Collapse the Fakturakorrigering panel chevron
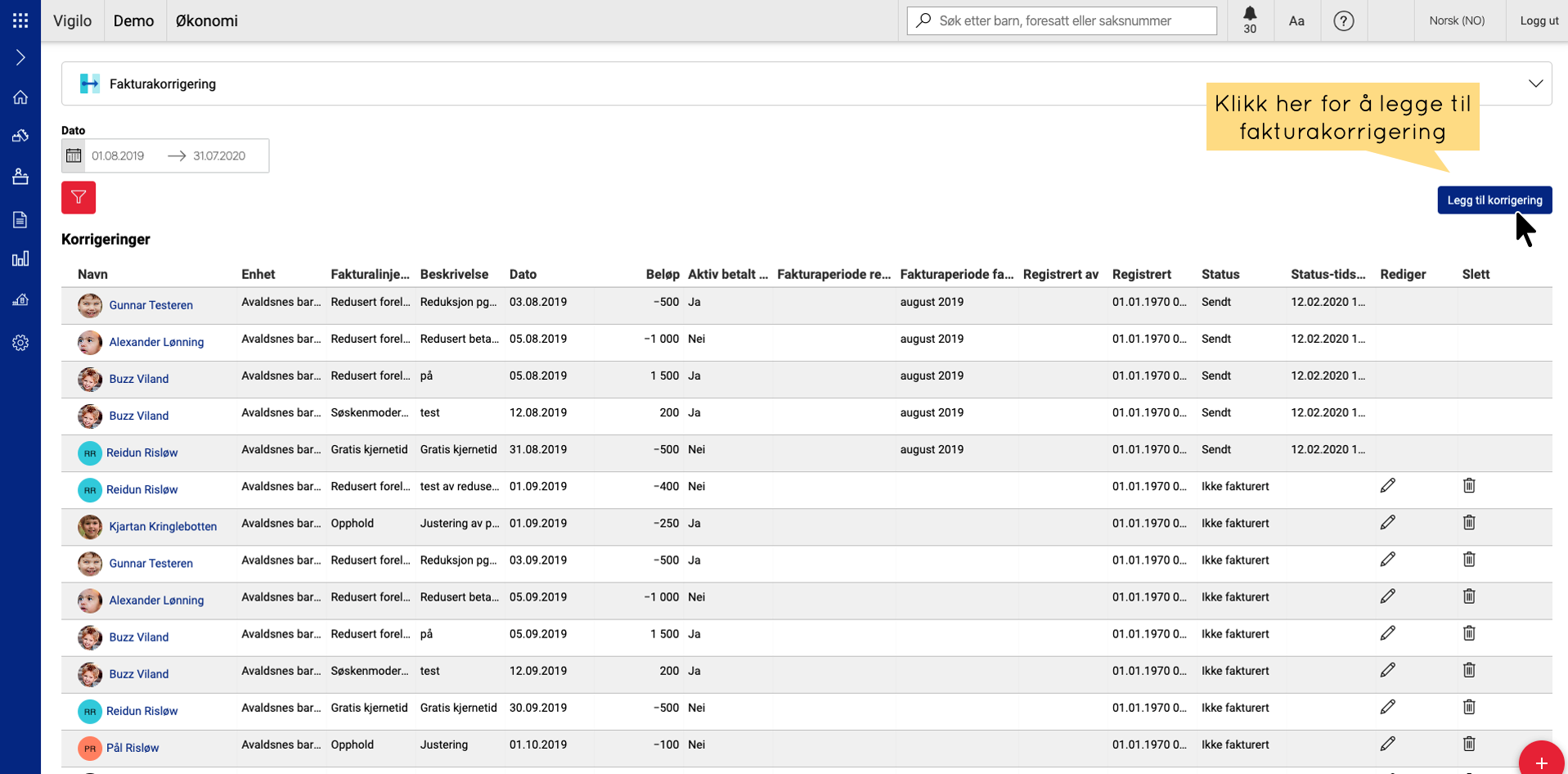Image resolution: width=1568 pixels, height=774 pixels. [1535, 83]
